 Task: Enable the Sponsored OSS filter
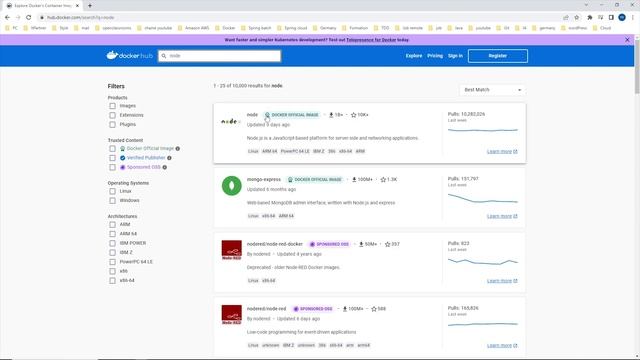click(x=112, y=167)
